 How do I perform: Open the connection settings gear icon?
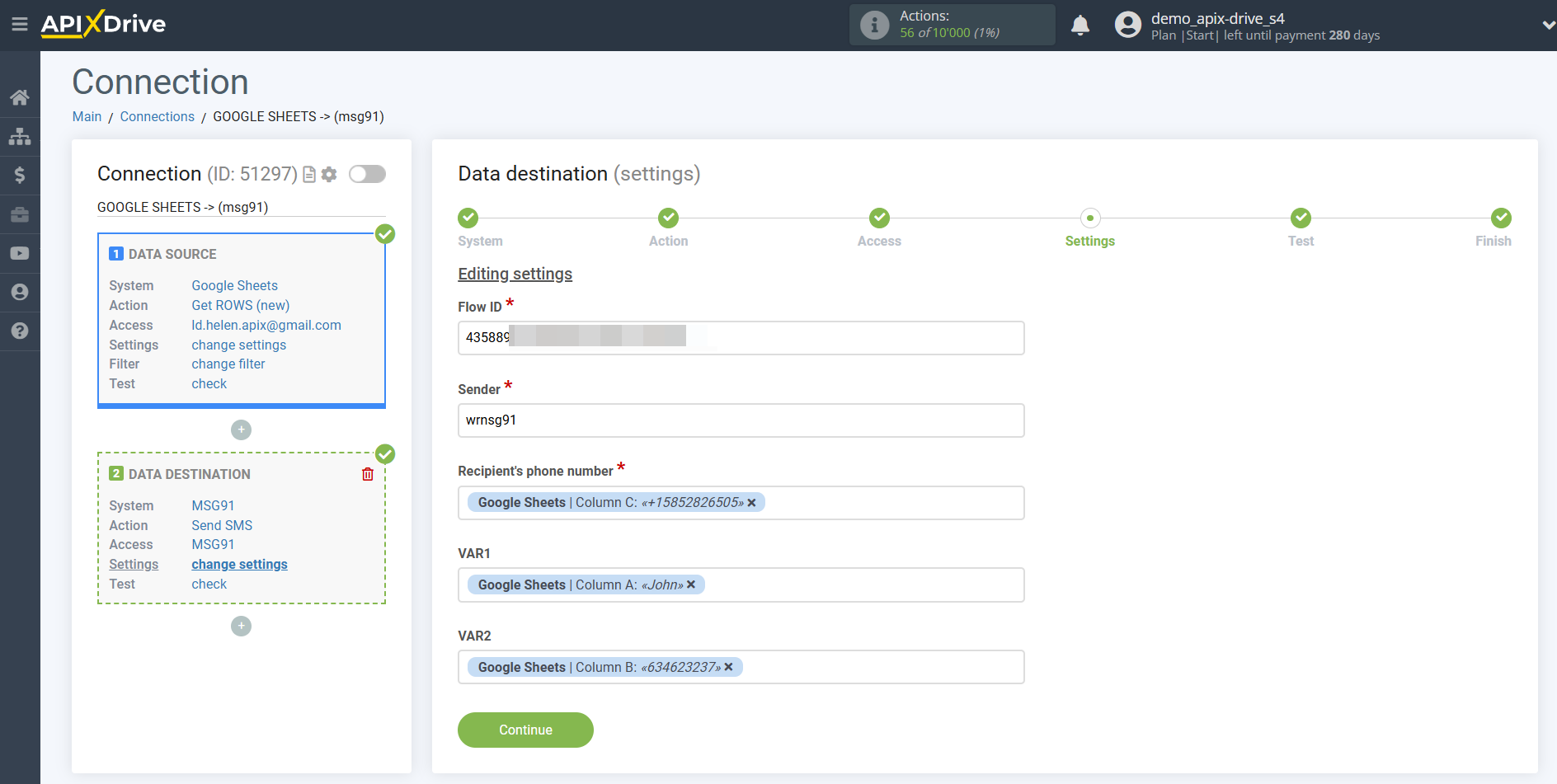coord(329,174)
